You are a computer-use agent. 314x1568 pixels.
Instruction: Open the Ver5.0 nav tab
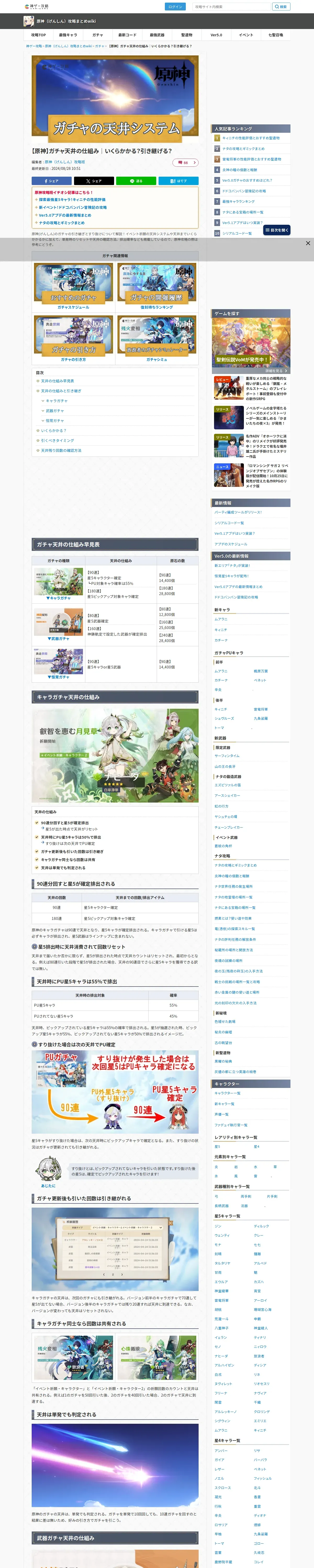click(216, 35)
